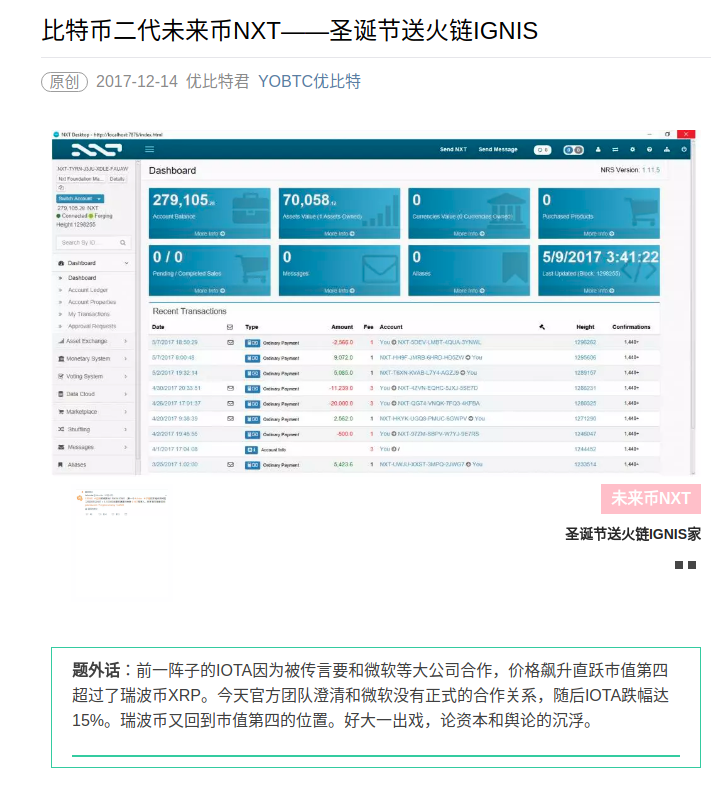Open Account Properties in the sidebar

click(x=92, y=302)
